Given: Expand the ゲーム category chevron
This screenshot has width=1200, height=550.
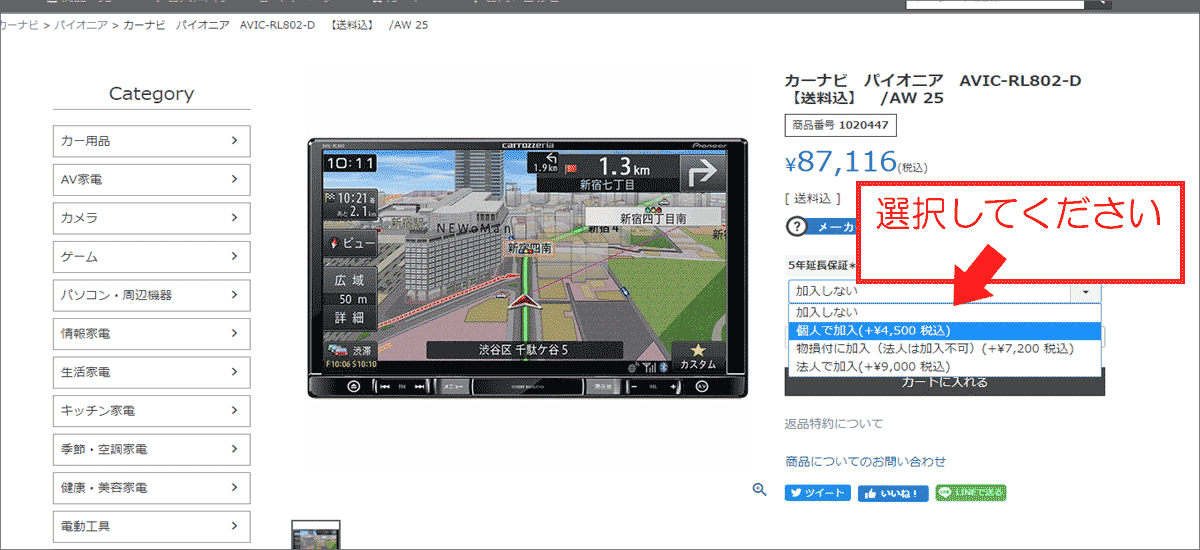Looking at the screenshot, I should pyautogui.click(x=234, y=256).
